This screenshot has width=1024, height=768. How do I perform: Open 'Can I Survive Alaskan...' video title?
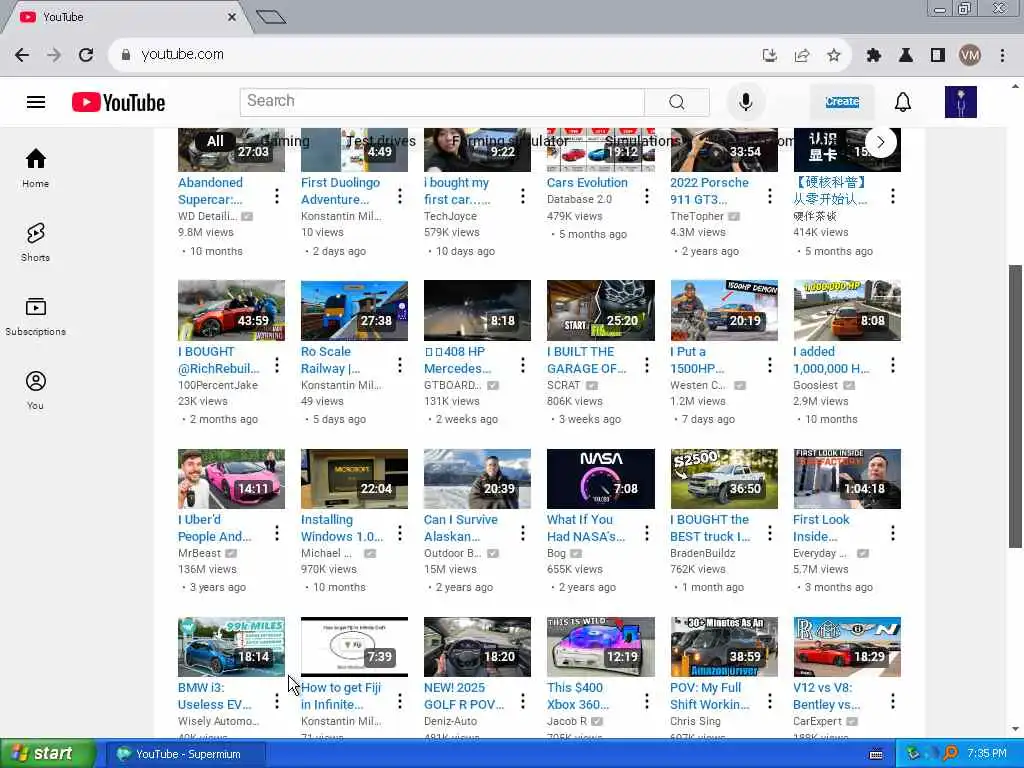click(x=460, y=528)
